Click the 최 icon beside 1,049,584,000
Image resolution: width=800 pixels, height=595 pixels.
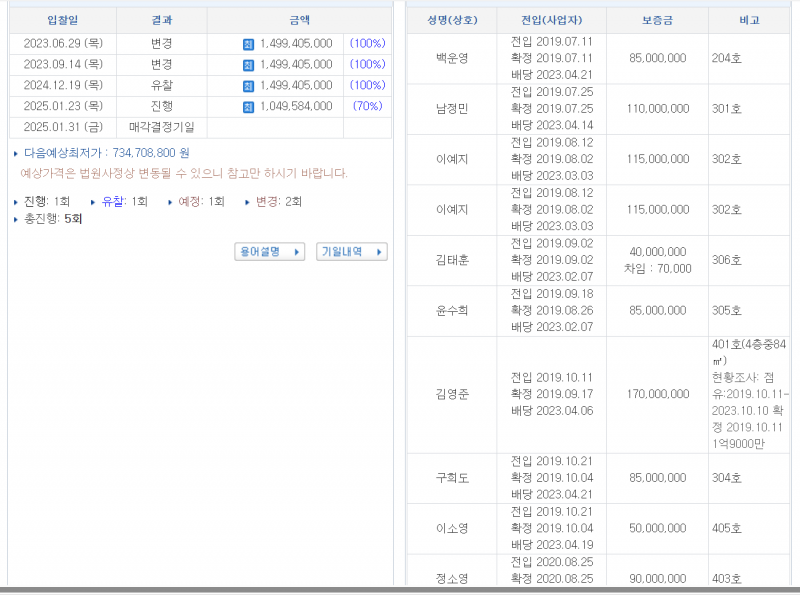tap(248, 106)
